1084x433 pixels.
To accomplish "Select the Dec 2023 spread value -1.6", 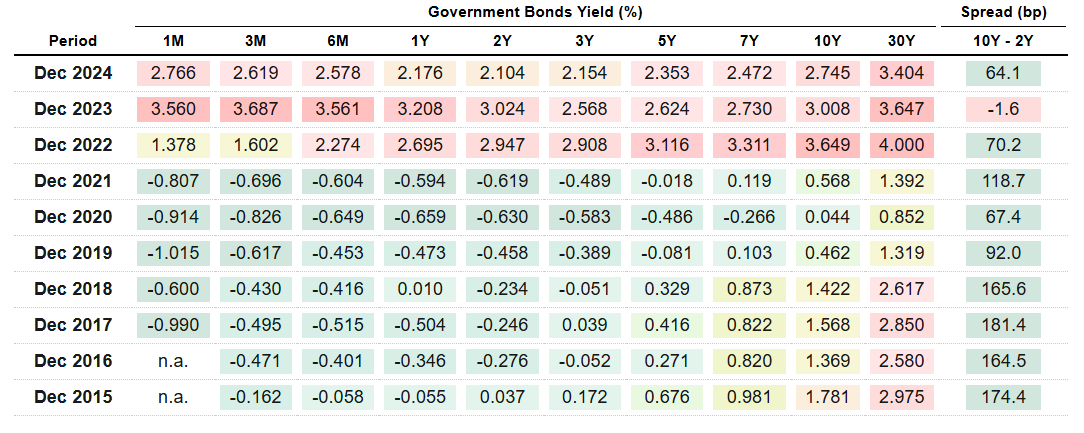I will point(1004,109).
